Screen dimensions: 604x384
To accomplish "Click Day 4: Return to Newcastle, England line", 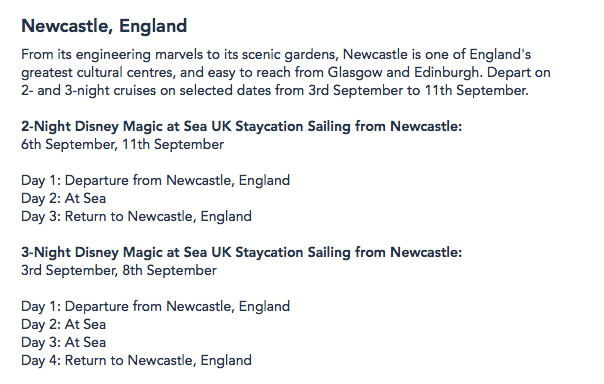I will click(136, 361).
